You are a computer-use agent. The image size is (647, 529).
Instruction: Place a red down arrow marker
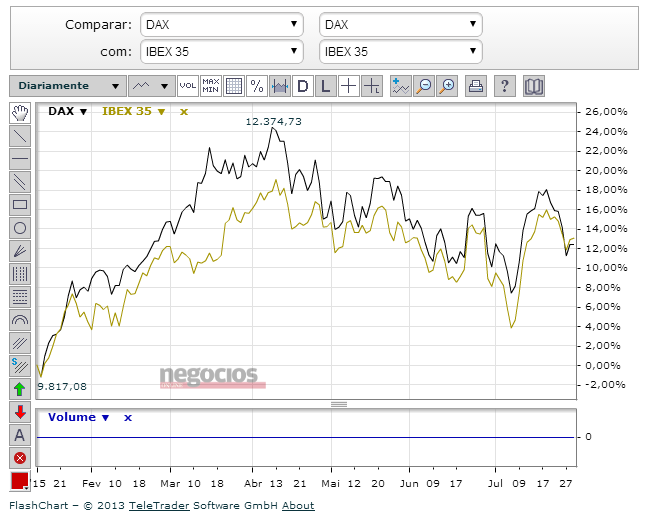tap(20, 412)
